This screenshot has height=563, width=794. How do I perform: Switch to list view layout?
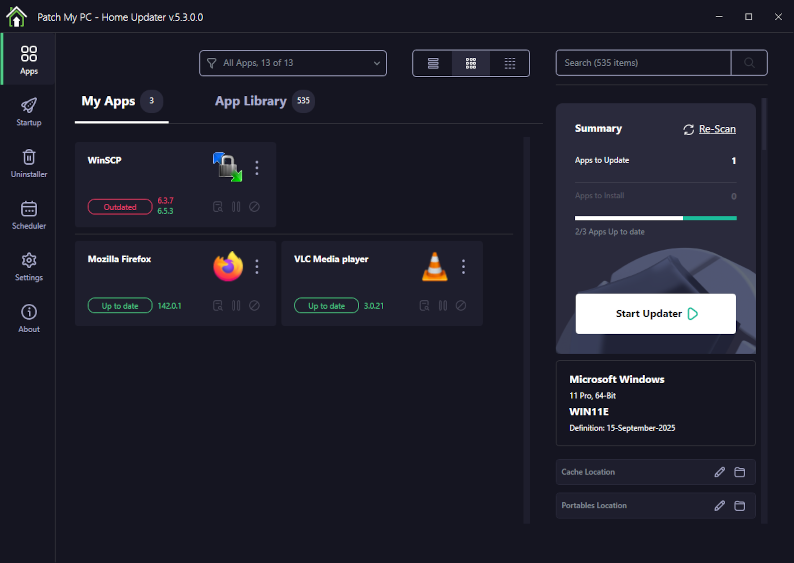coord(433,63)
